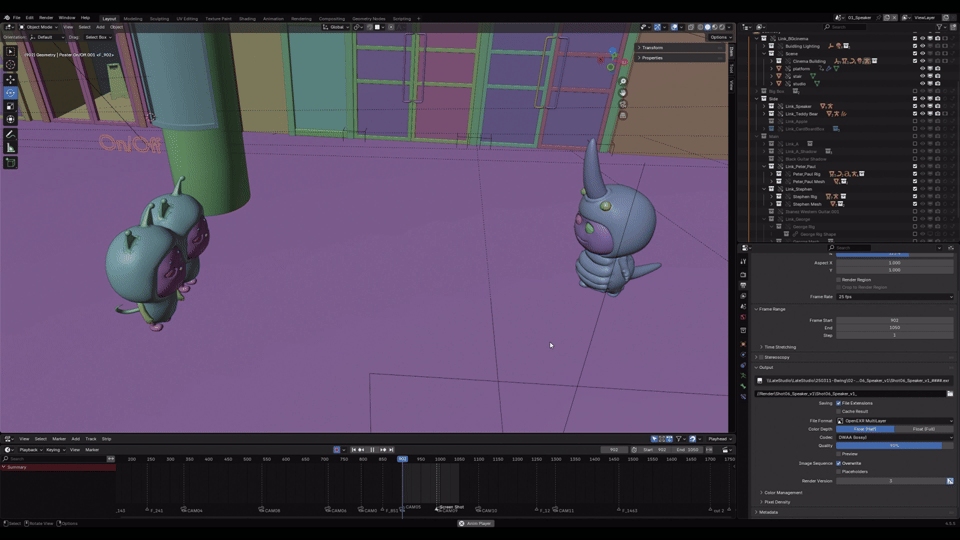
Task: Open the Playback popover in timeline
Action: pyautogui.click(x=31, y=450)
